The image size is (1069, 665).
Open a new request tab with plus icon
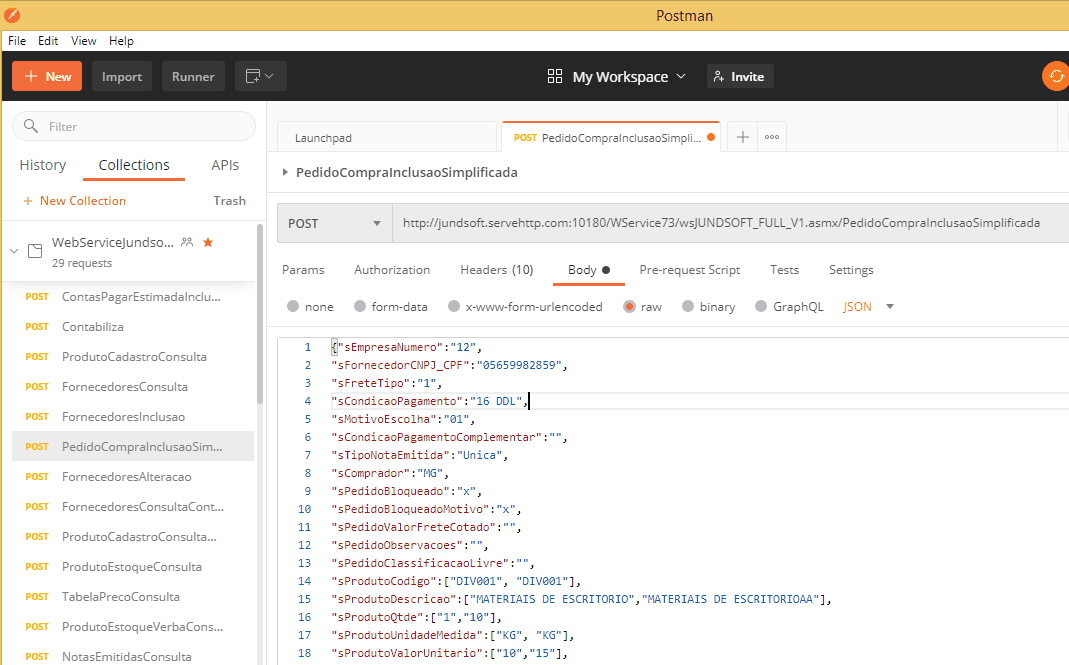click(742, 138)
